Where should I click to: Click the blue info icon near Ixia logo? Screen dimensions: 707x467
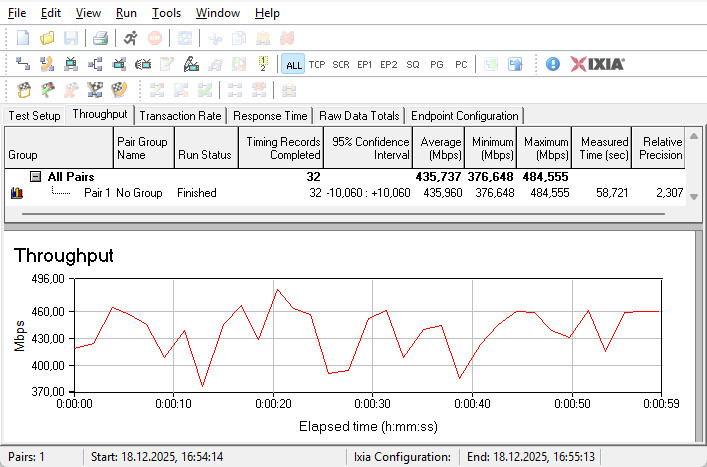pos(553,64)
